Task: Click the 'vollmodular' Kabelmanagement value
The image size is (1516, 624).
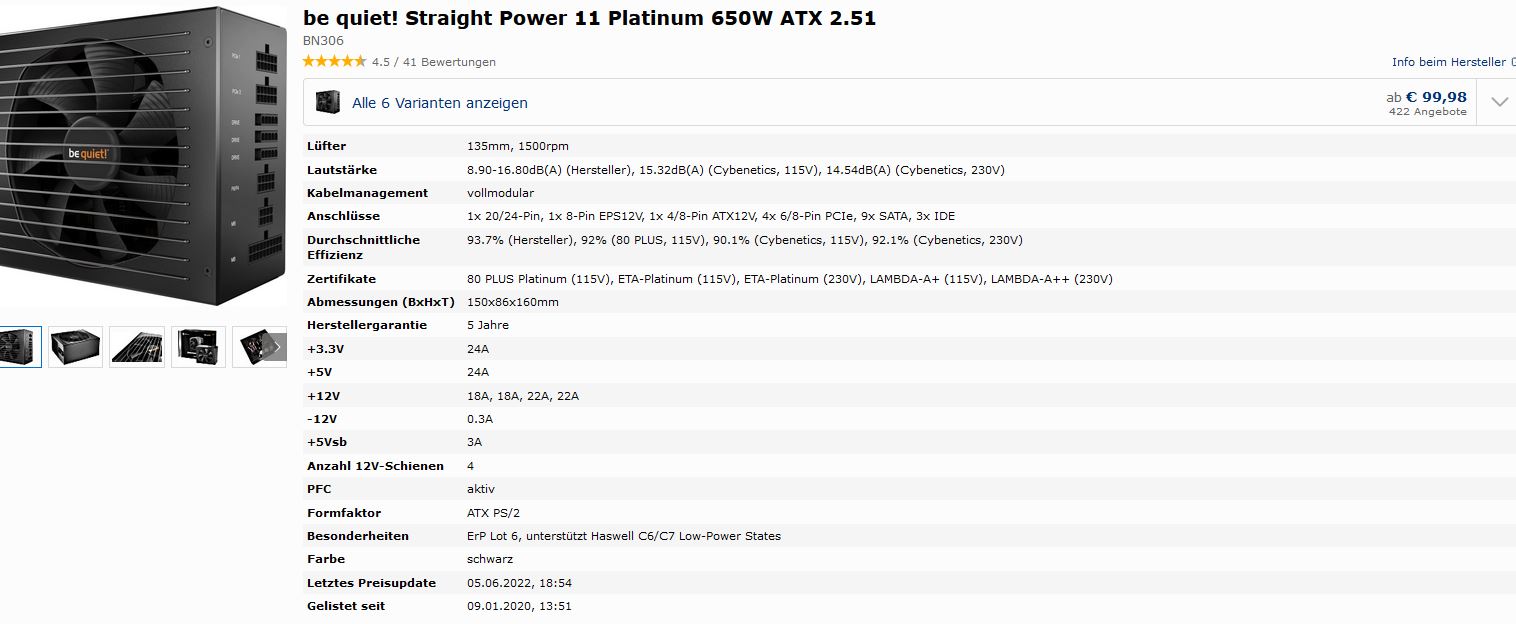Action: (x=500, y=193)
